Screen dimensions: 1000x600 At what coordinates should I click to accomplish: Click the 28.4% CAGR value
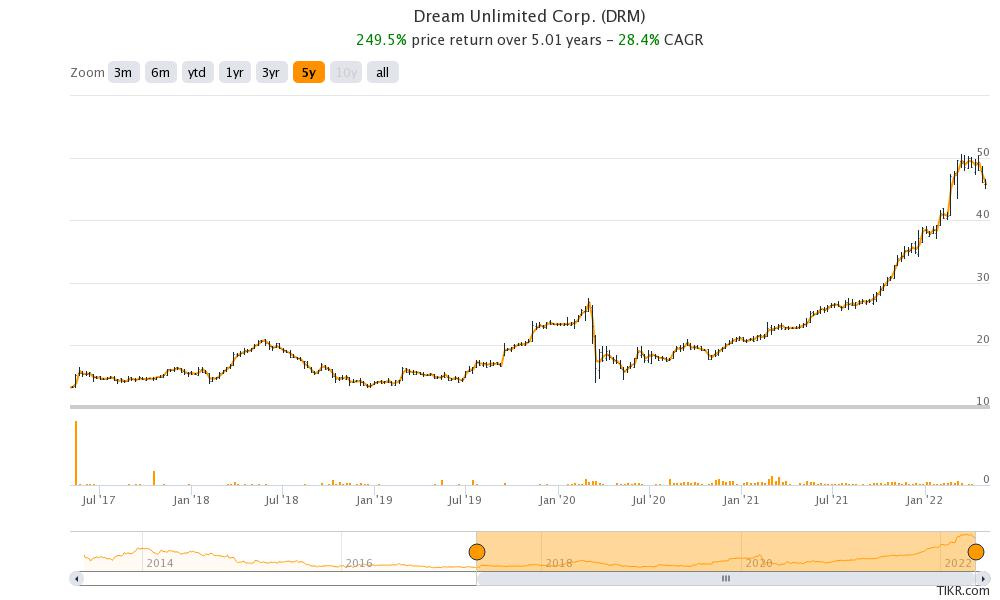[638, 40]
